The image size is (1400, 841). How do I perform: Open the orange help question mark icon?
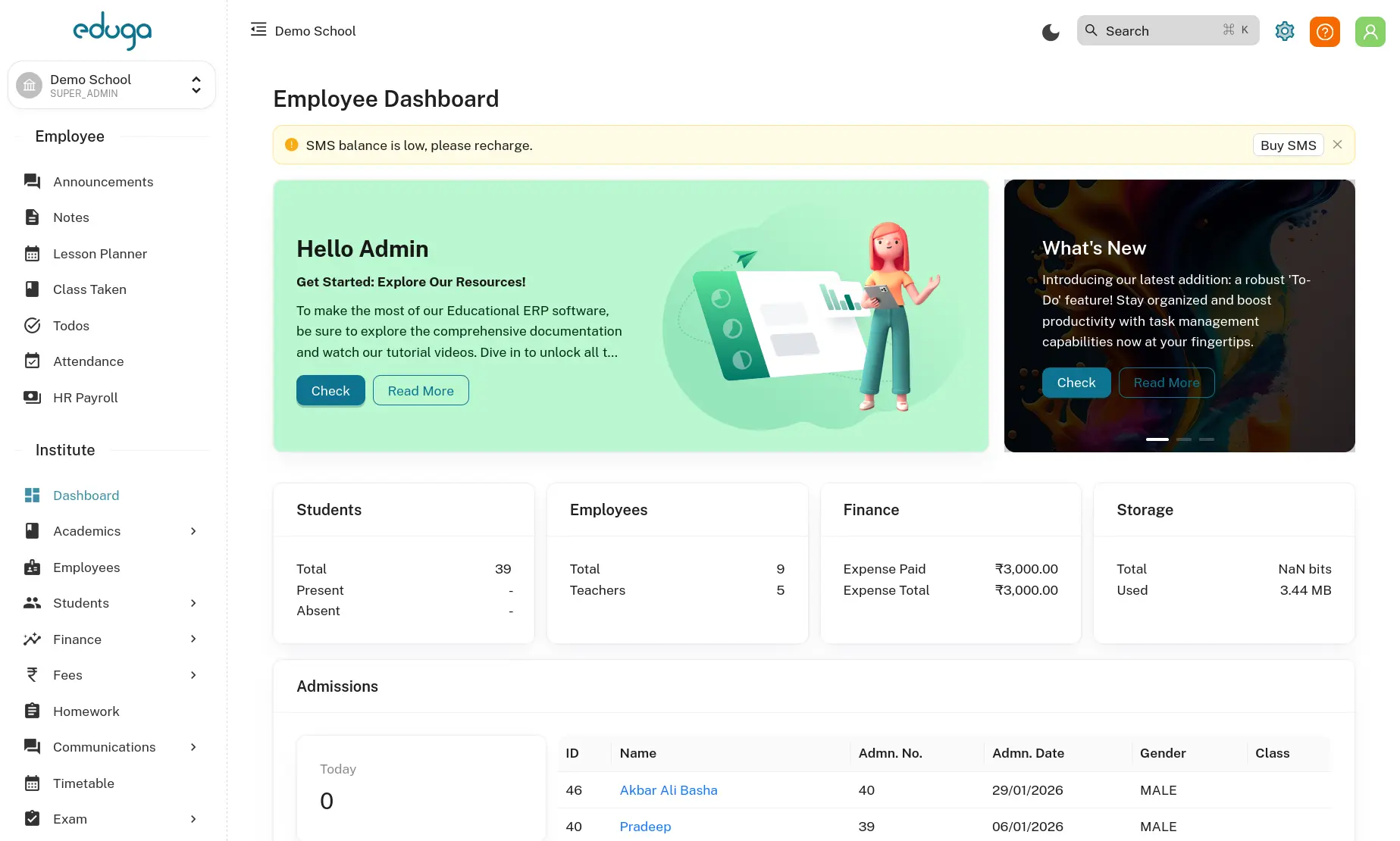(1324, 31)
